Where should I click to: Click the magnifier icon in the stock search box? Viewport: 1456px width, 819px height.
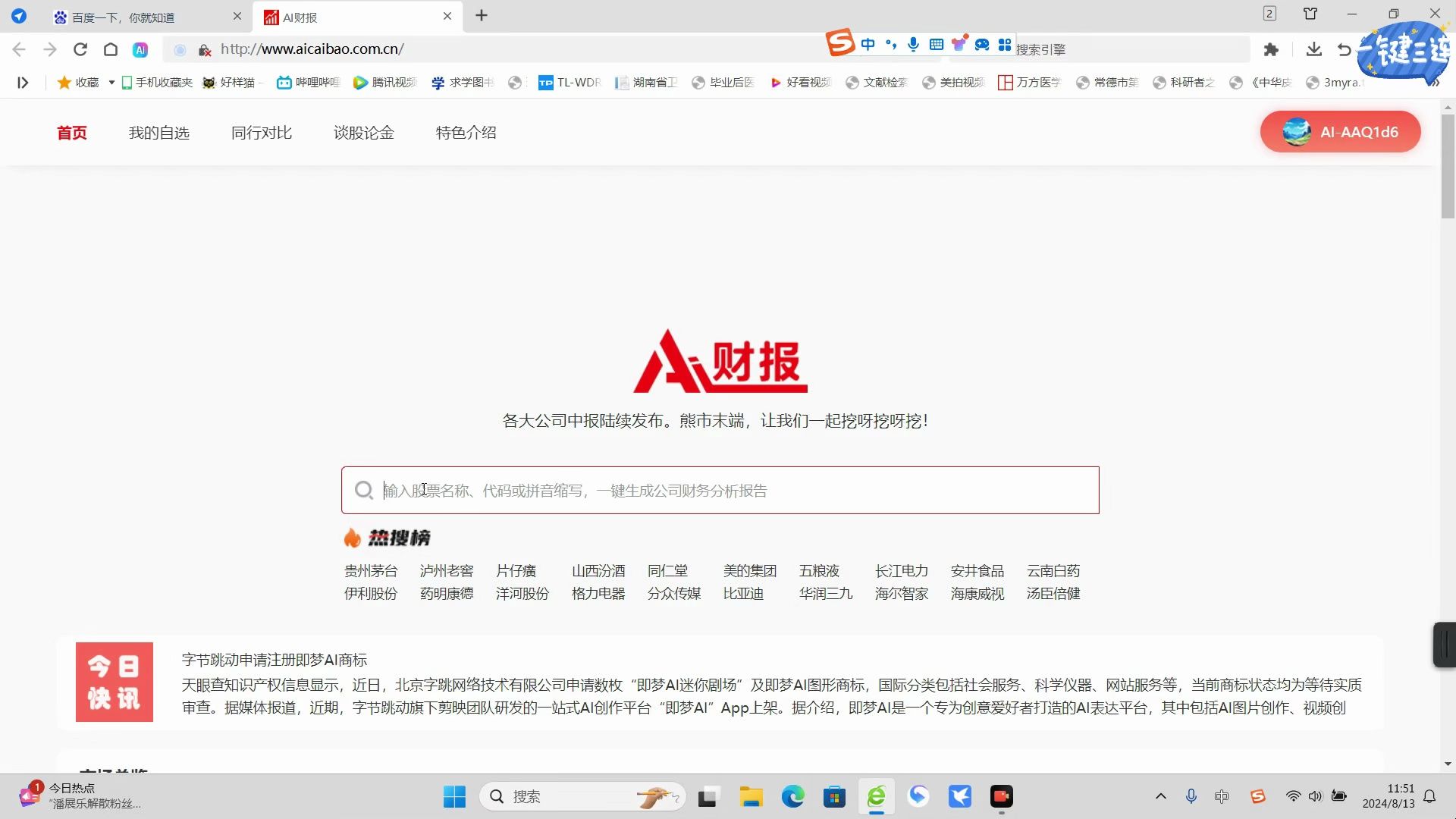coord(364,491)
